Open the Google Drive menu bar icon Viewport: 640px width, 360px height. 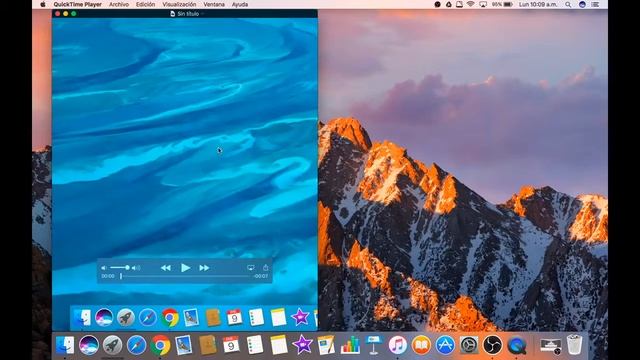point(449,4)
